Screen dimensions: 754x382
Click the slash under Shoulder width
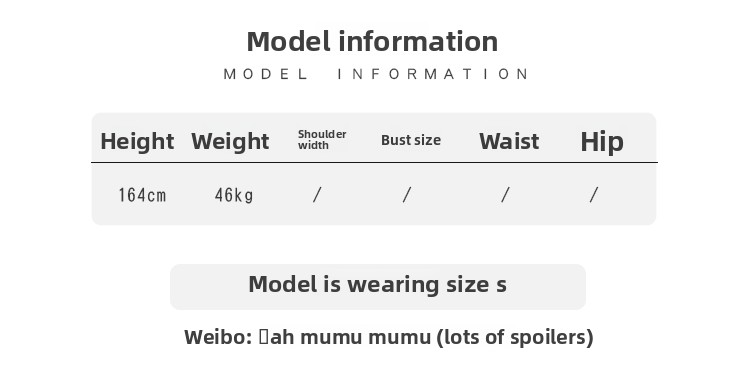pyautogui.click(x=317, y=195)
